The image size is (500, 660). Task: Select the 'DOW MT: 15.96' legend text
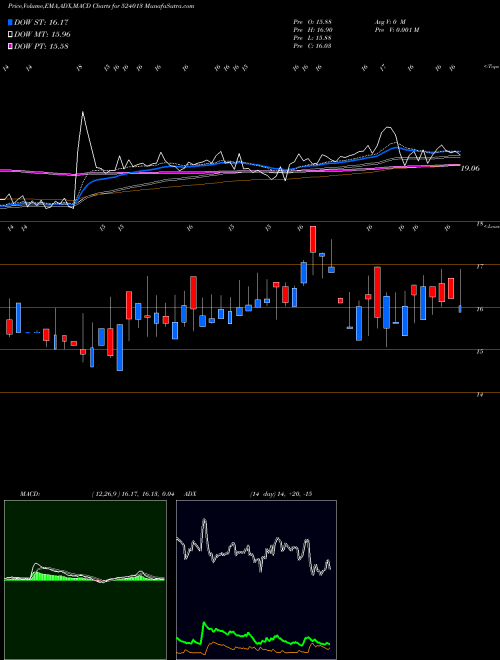pyautogui.click(x=42, y=35)
